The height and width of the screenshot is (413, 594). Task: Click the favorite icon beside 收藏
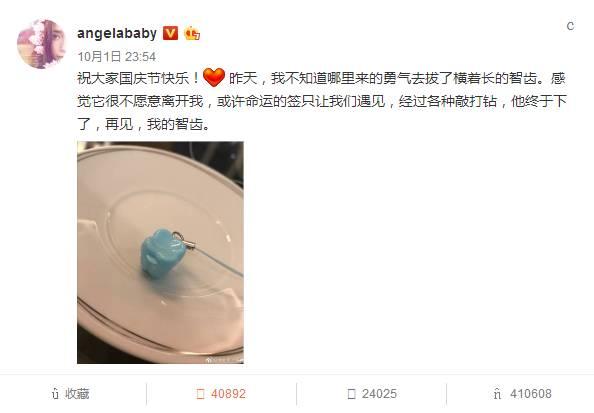(x=55, y=394)
